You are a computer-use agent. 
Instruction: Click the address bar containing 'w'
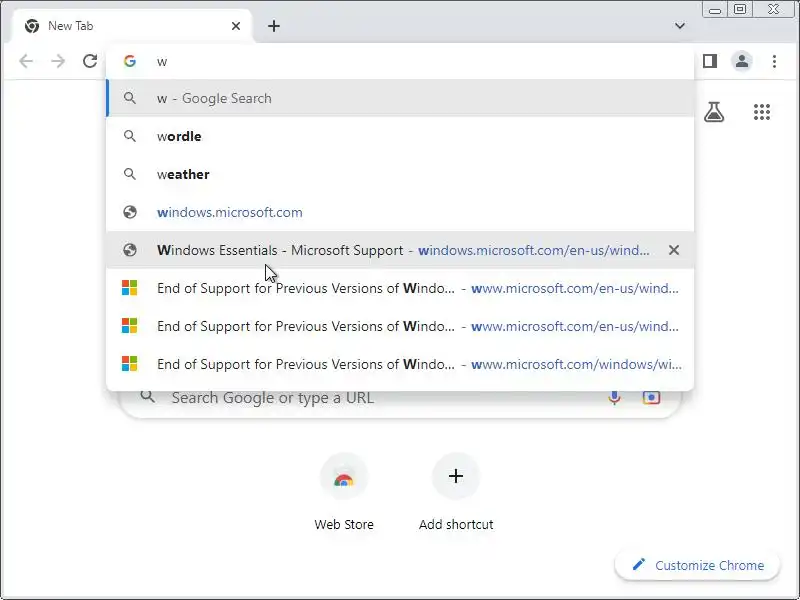click(x=399, y=61)
